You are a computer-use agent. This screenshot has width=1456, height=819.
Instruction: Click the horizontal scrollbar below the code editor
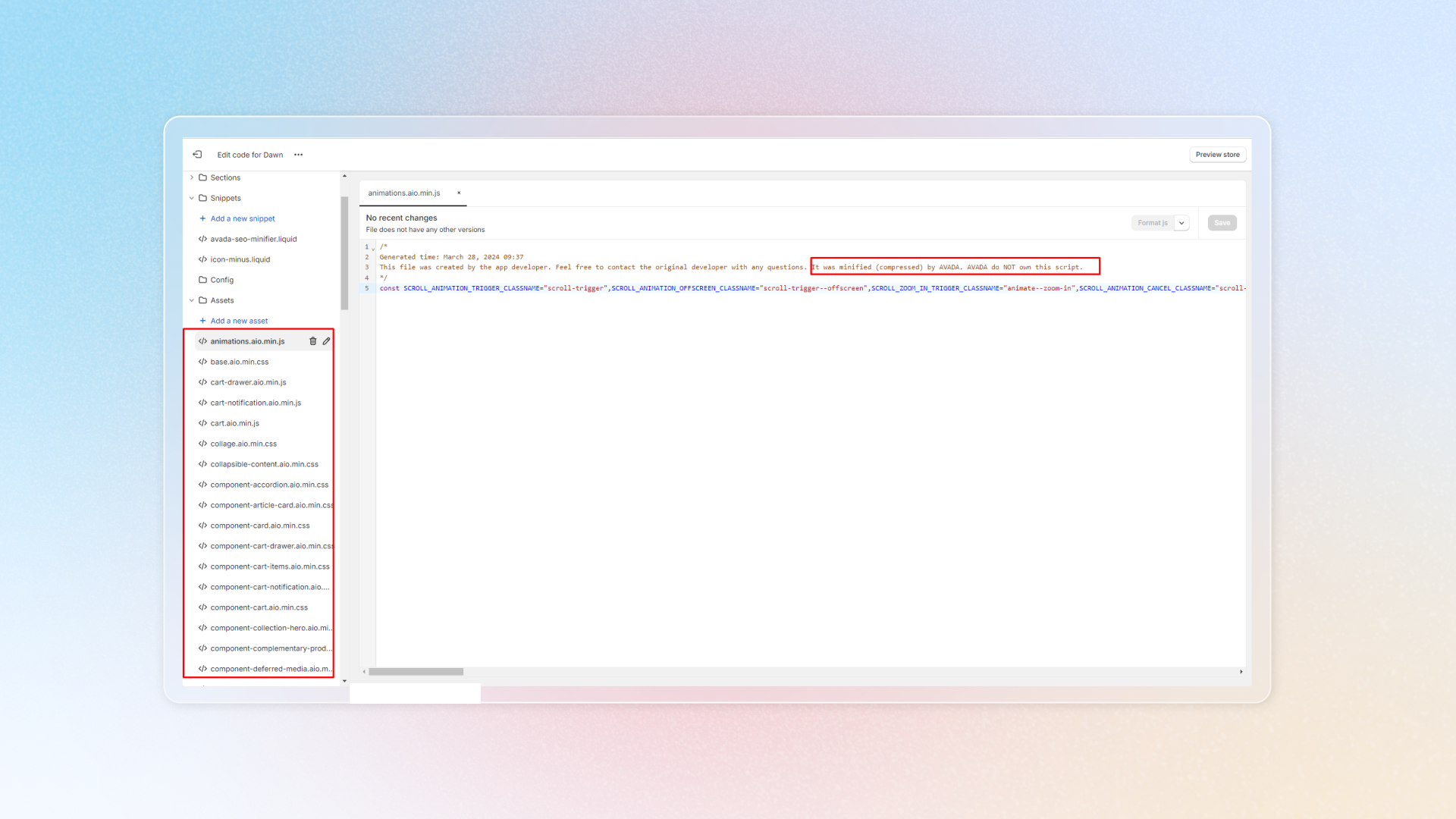416,671
